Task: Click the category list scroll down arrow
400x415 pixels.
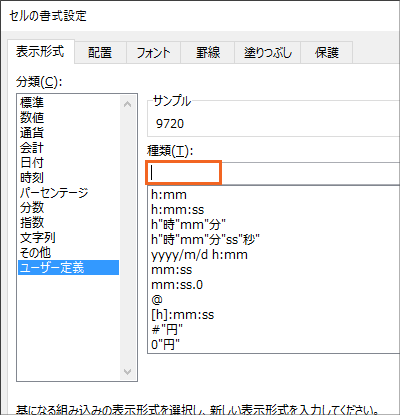Action: pyautogui.click(x=127, y=371)
